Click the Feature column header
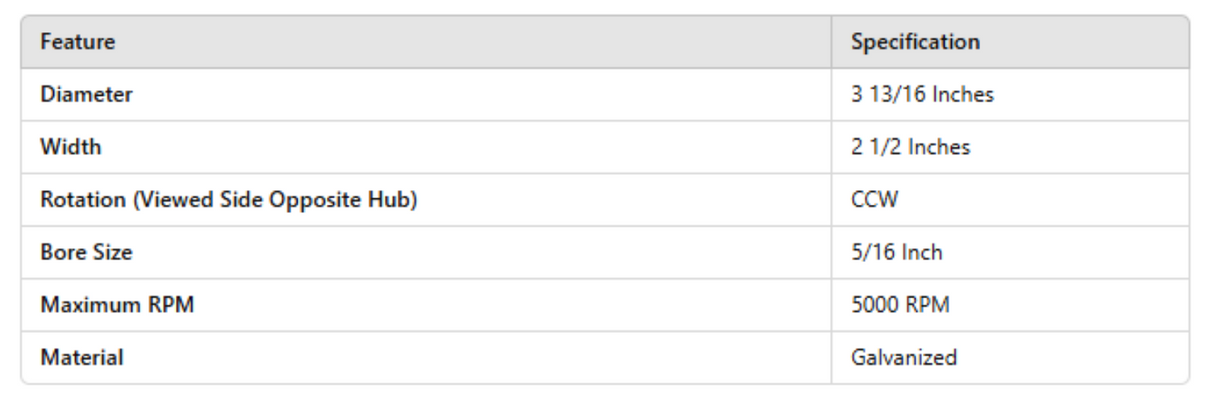 (77, 42)
